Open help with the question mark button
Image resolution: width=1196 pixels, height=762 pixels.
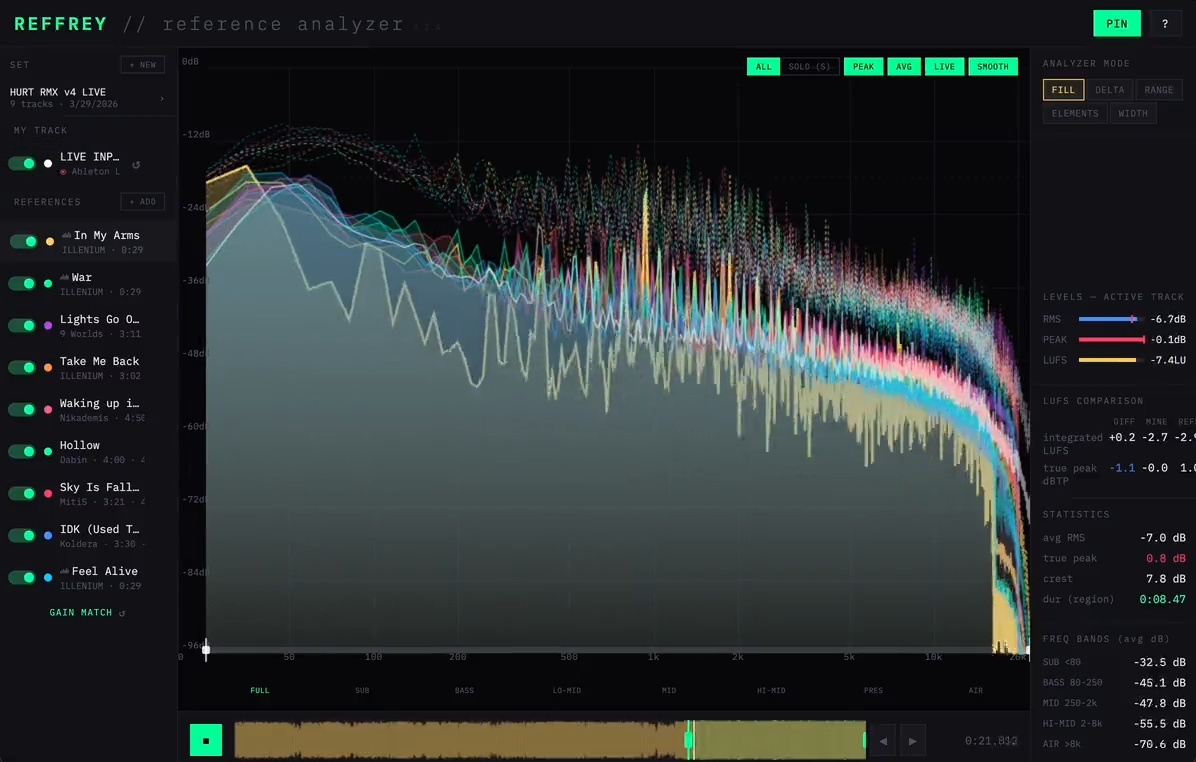coord(1165,24)
